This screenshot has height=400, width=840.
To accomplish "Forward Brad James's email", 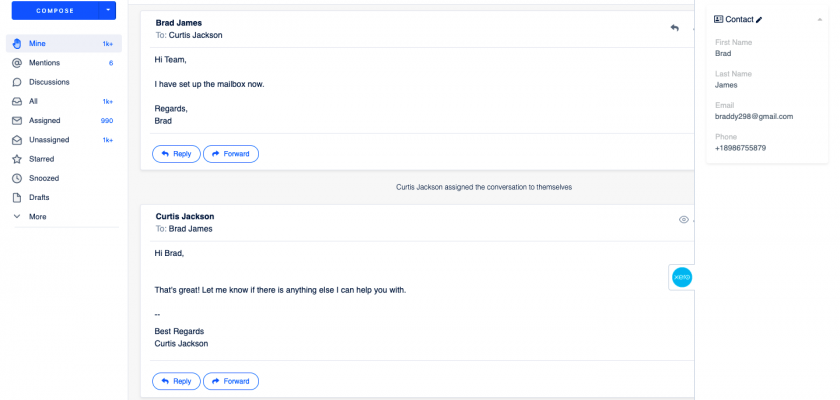I will [231, 154].
